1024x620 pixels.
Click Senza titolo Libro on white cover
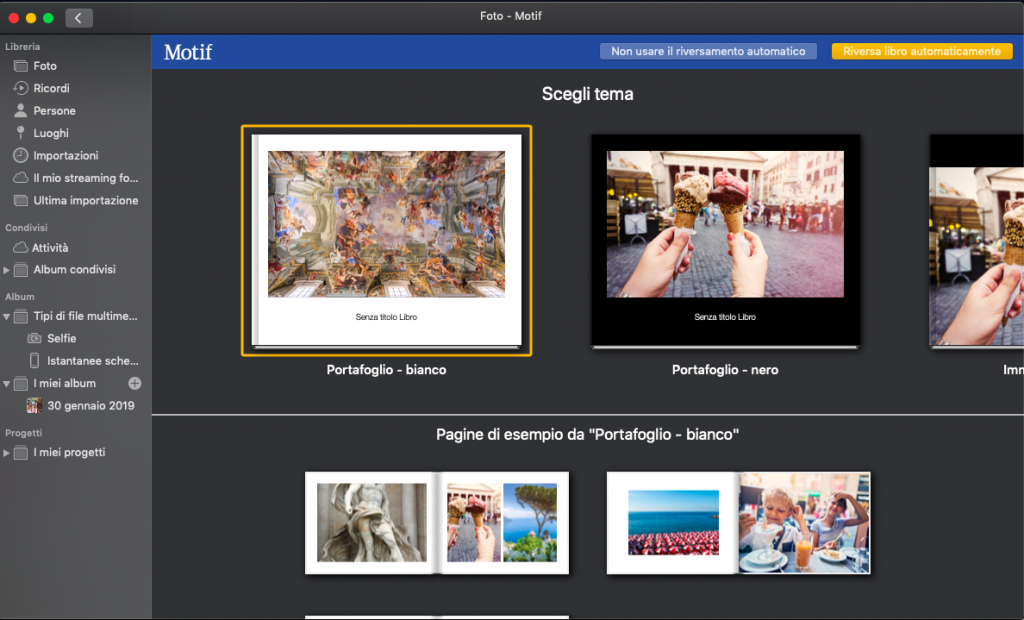click(x=387, y=317)
